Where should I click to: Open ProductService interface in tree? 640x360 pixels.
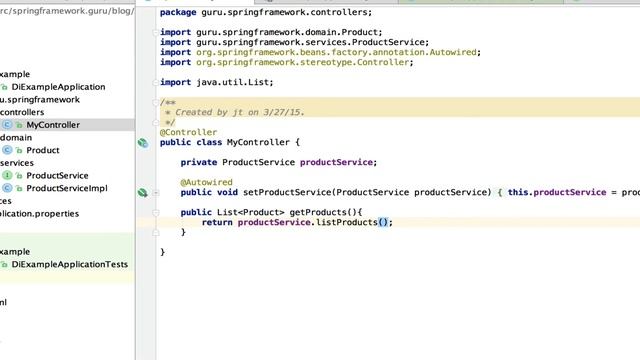(x=57, y=176)
